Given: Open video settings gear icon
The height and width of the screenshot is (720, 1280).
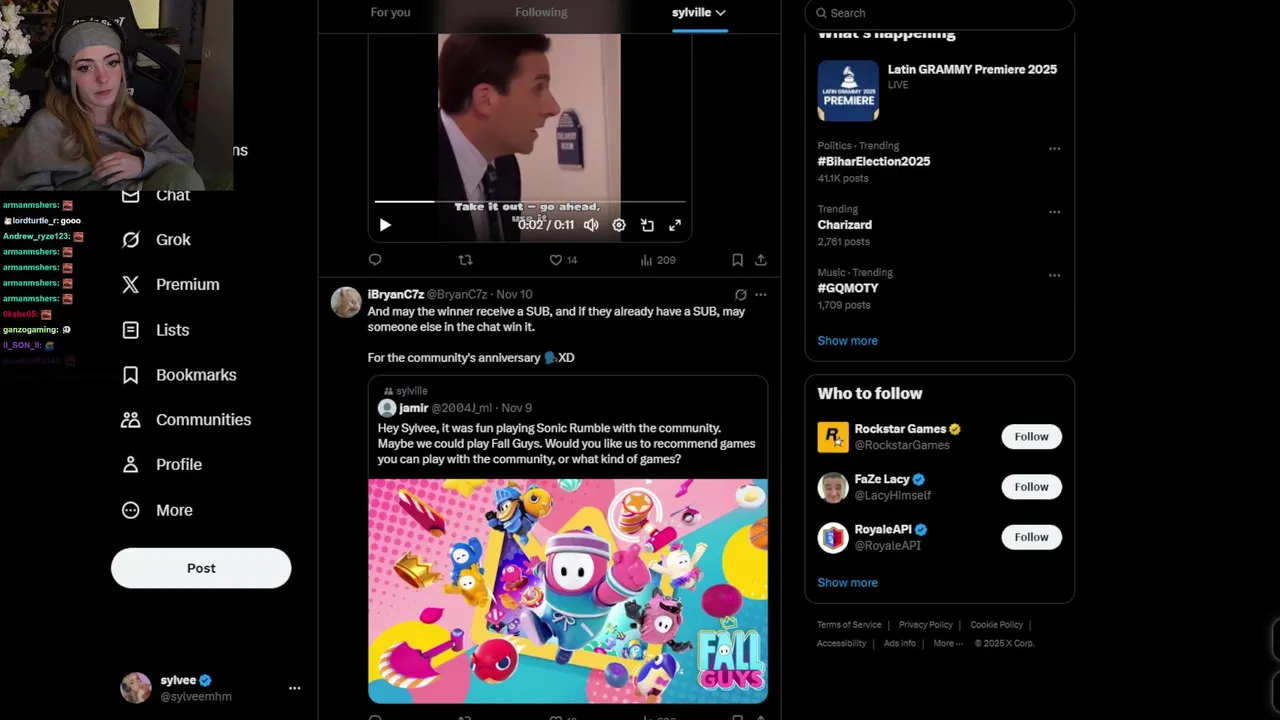Looking at the screenshot, I should 619,225.
